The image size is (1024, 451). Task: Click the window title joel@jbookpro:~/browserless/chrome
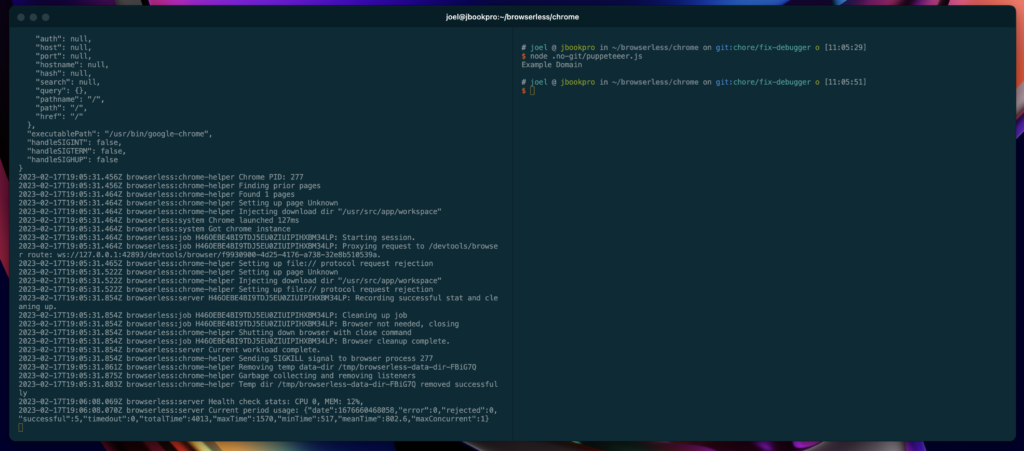[512, 18]
